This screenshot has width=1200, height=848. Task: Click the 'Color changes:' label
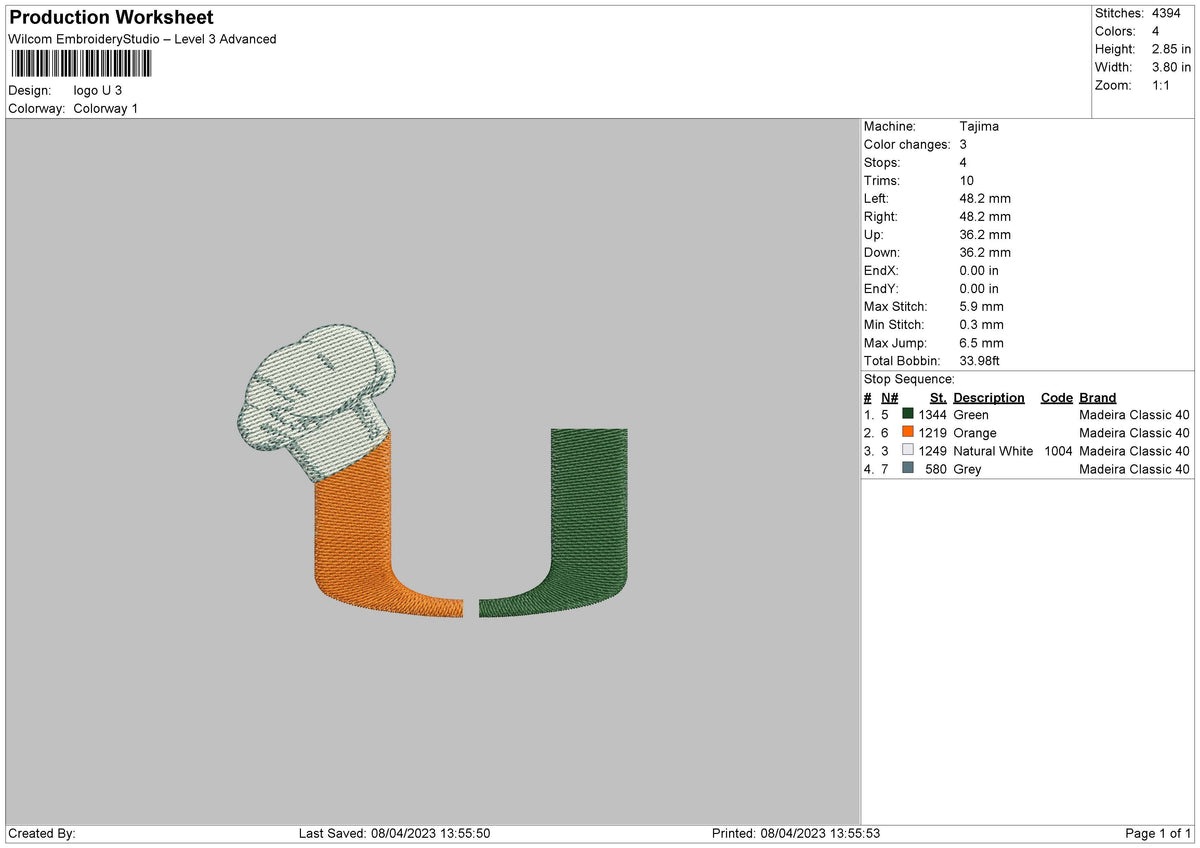click(x=907, y=144)
